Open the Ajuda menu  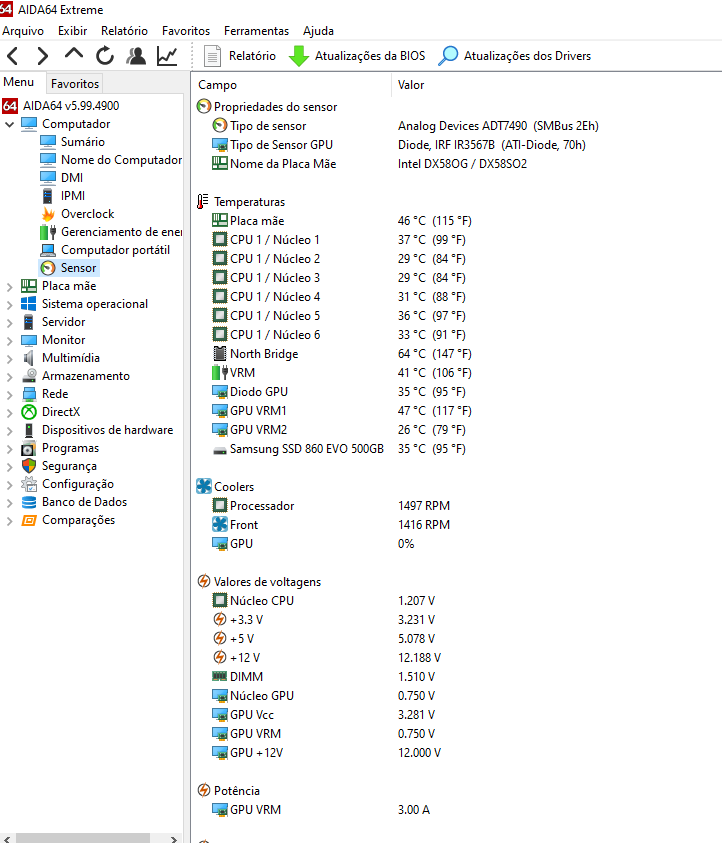click(318, 31)
